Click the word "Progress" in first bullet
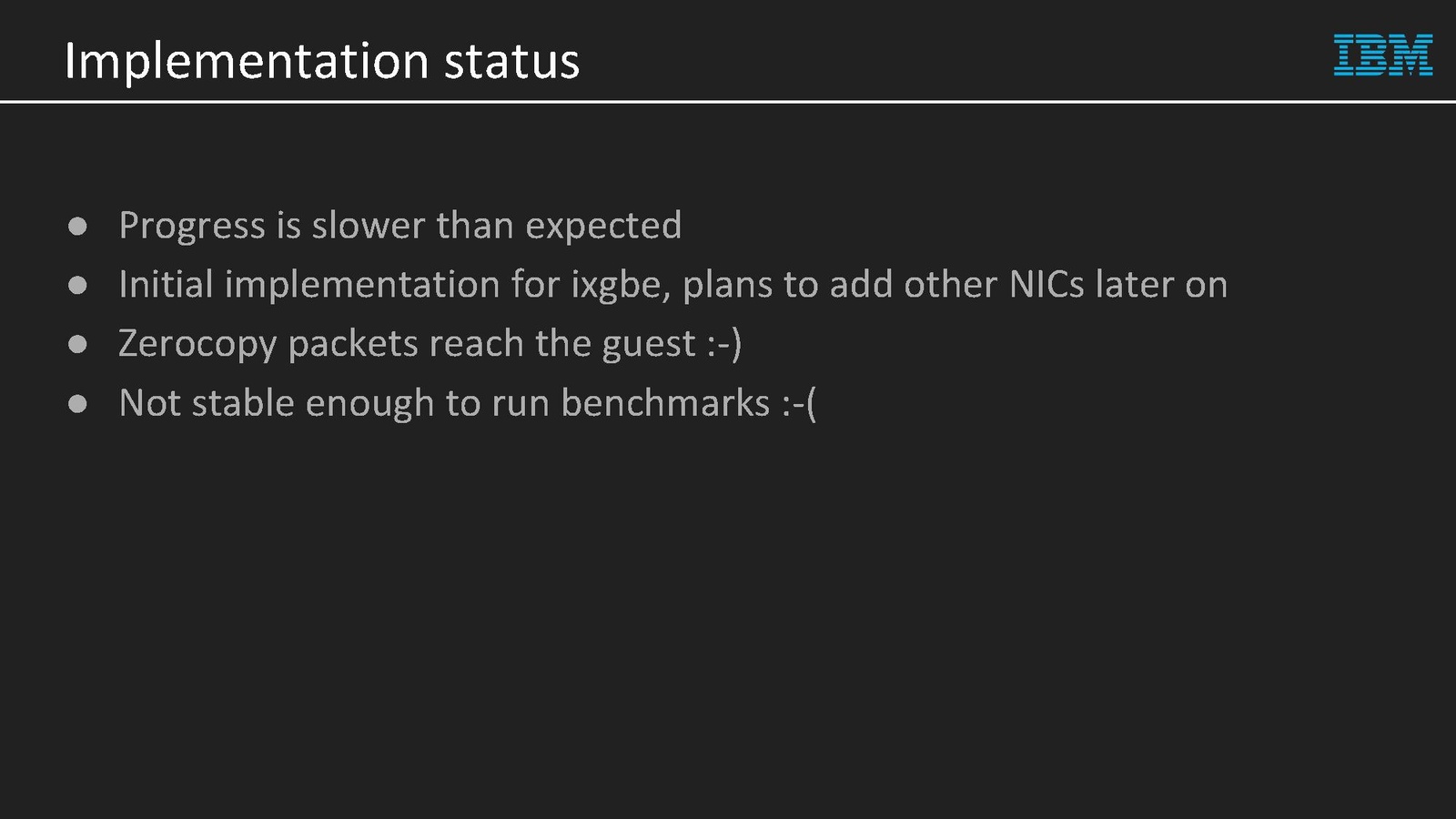This screenshot has width=1456, height=819. pos(191,226)
